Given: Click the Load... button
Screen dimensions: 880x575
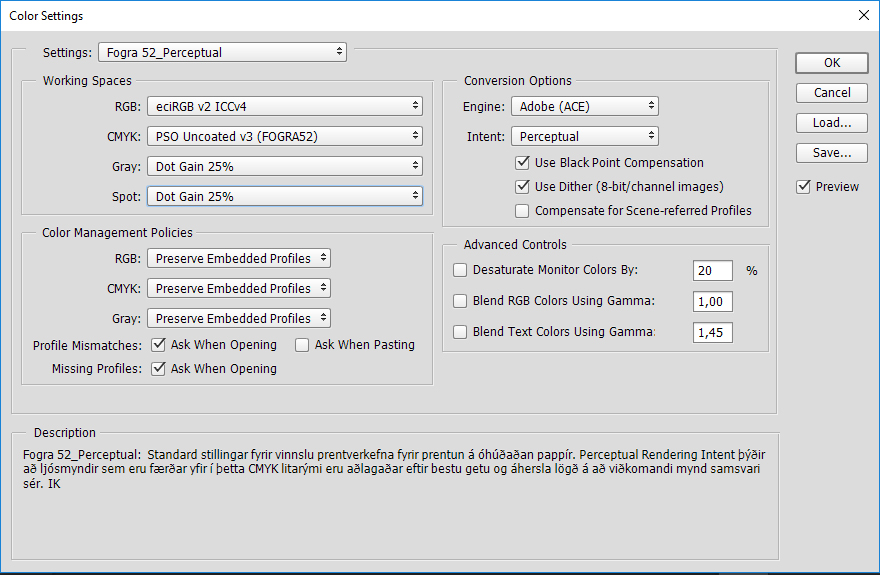Looking at the screenshot, I should 831,123.
